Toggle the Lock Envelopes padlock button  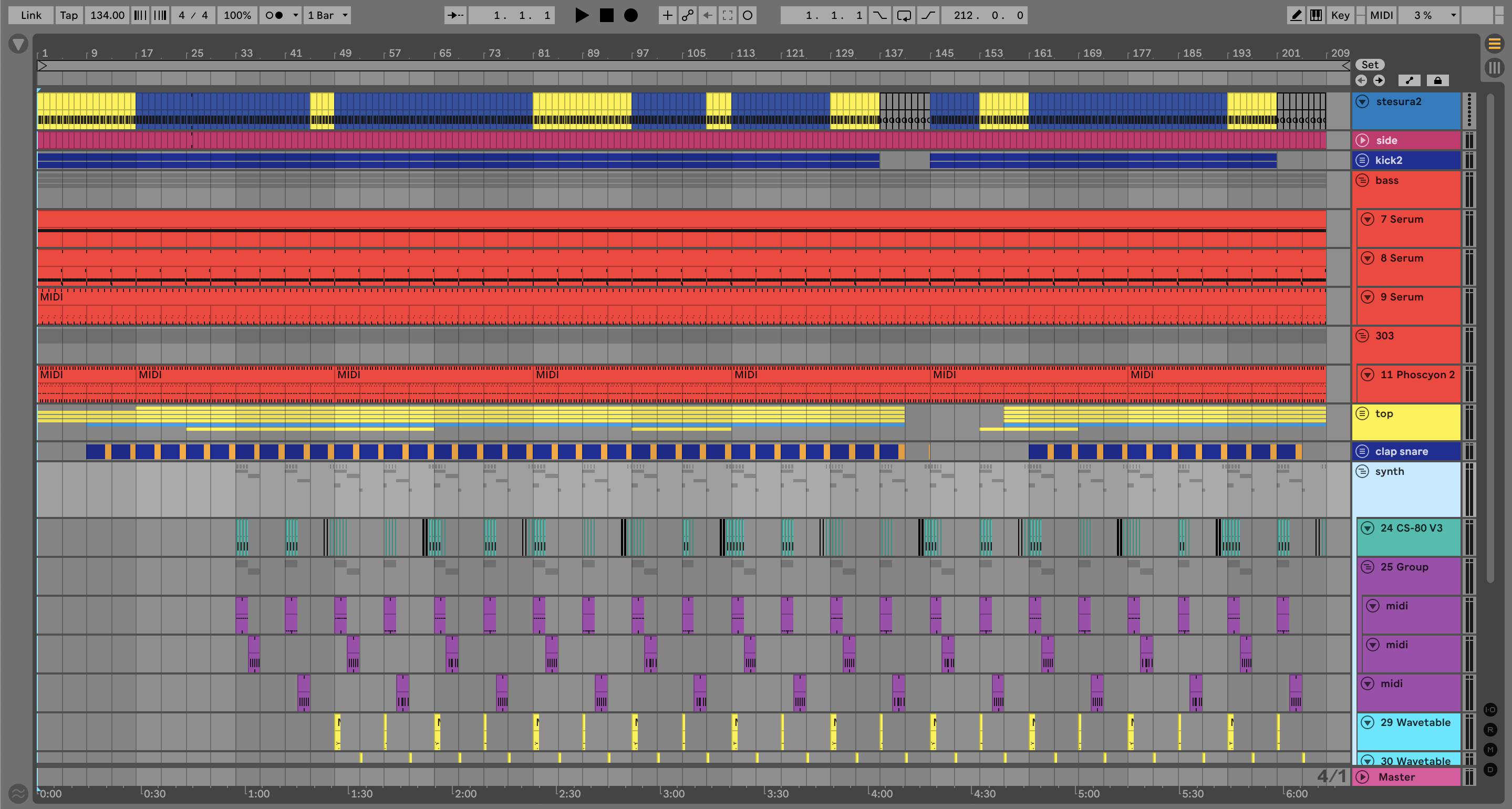(1437, 80)
